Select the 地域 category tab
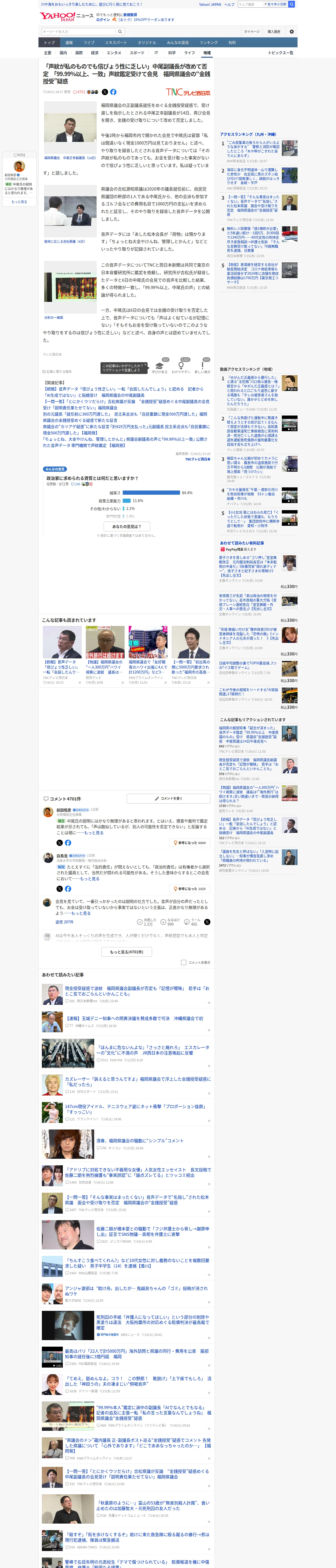The image size is (336, 1568). click(x=207, y=53)
